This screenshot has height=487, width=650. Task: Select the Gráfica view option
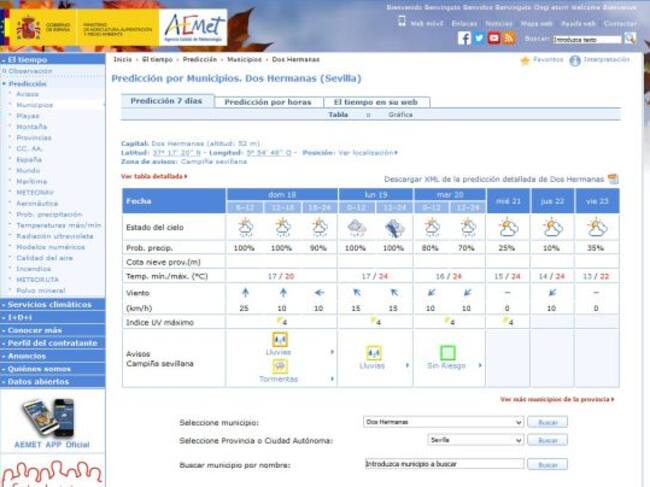pos(400,115)
